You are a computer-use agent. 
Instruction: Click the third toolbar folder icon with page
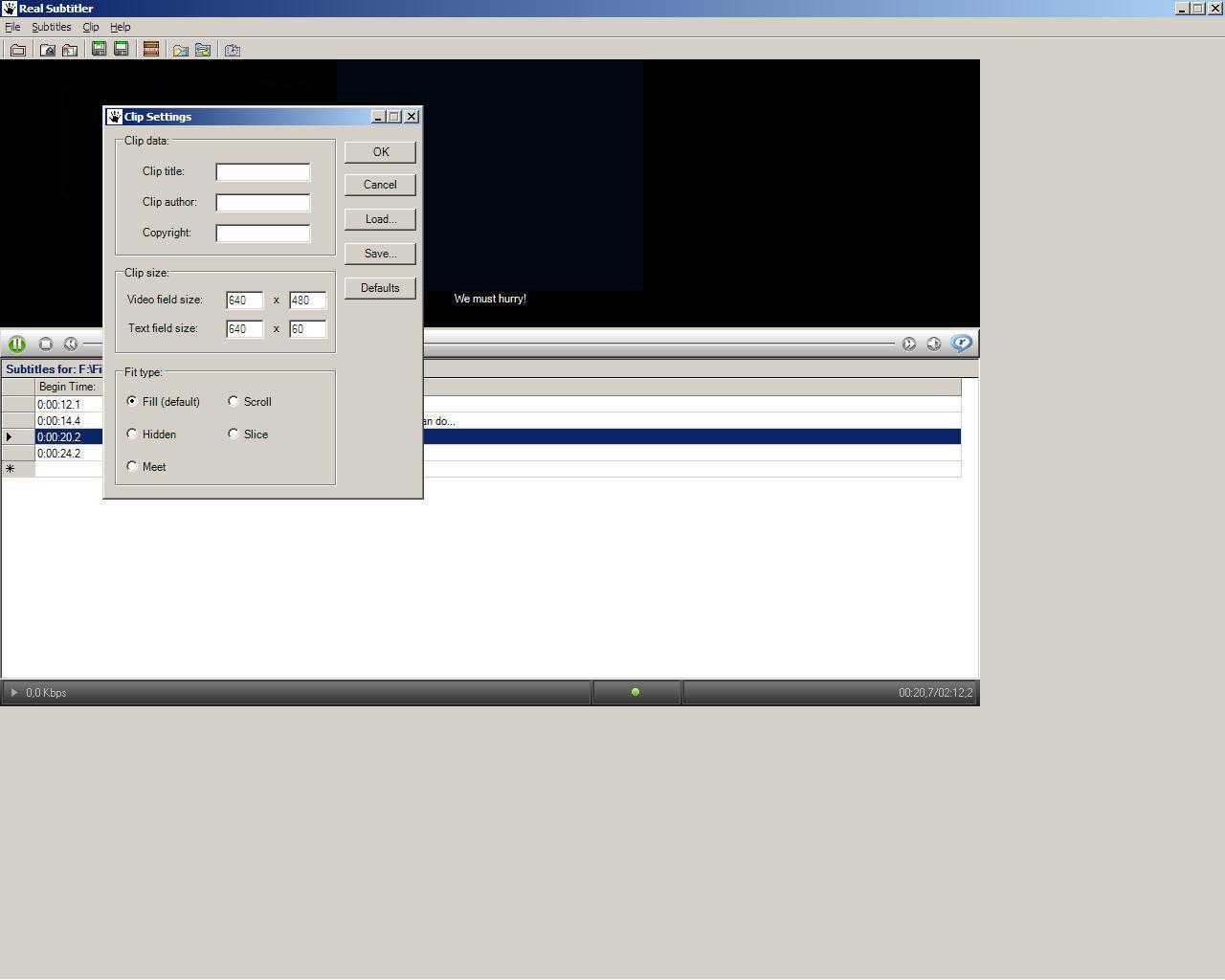pos(70,50)
